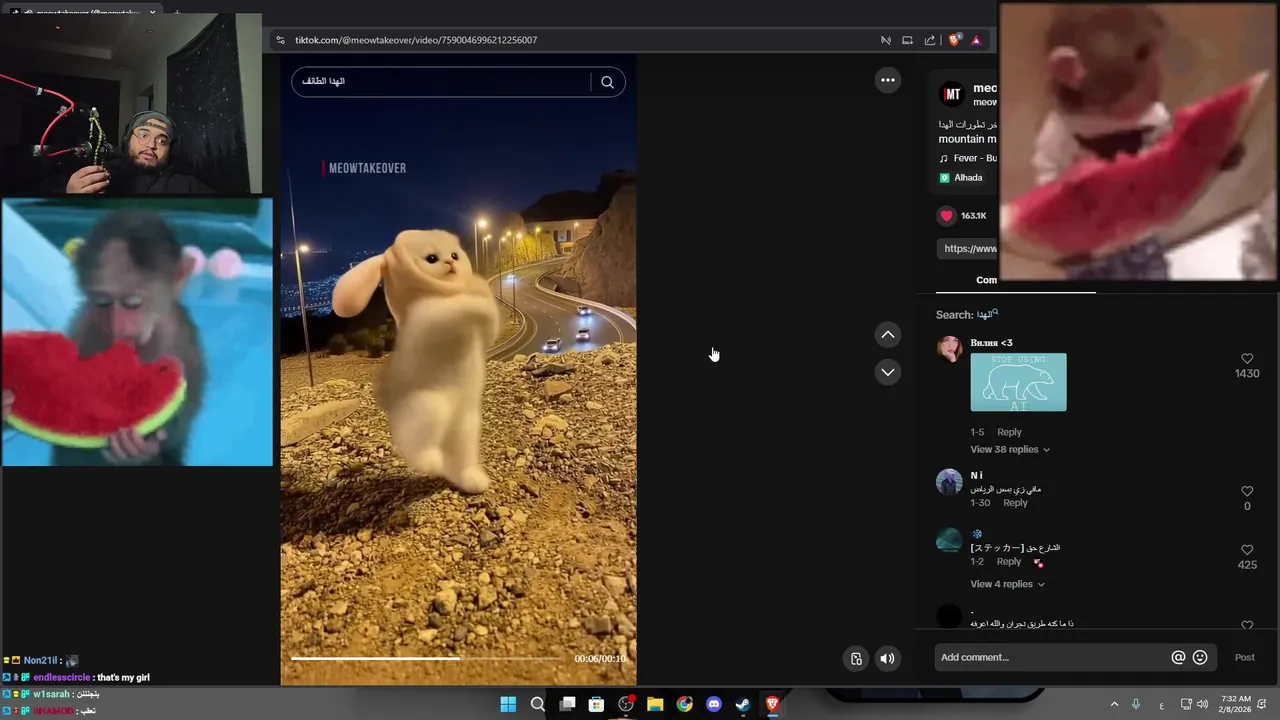Reply to N i comment

(1015, 503)
